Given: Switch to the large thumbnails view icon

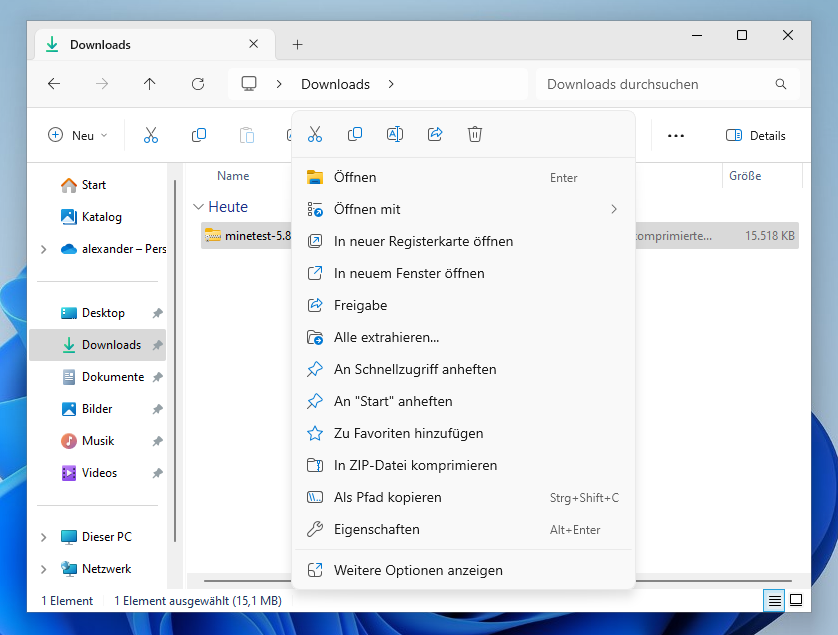Looking at the screenshot, I should click(796, 600).
